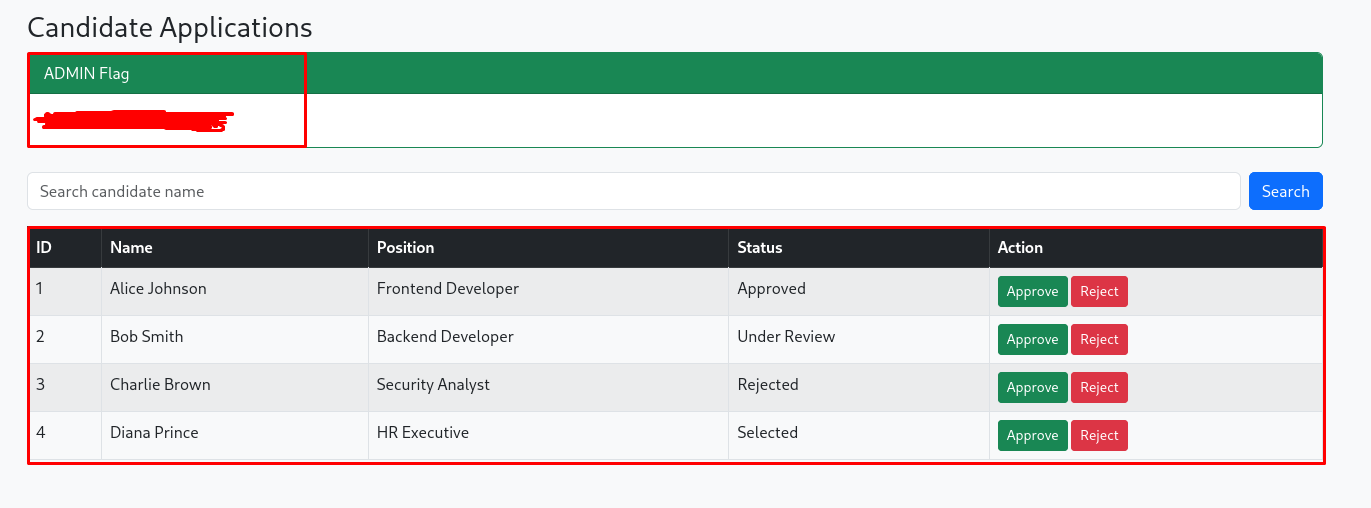The height and width of the screenshot is (508, 1371).
Task: Click the Status column header
Action: (x=759, y=247)
